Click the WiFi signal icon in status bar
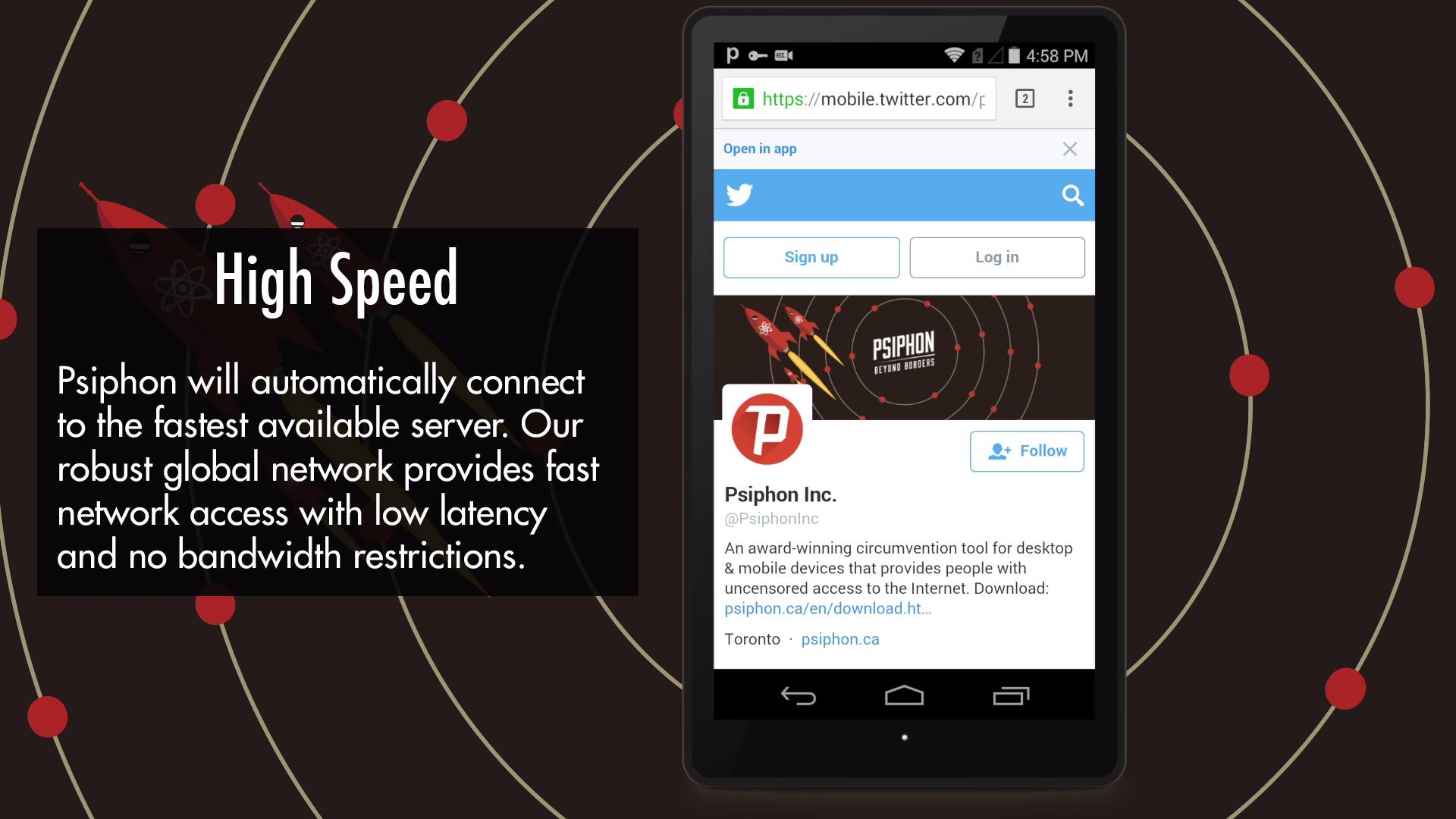 pos(952,55)
